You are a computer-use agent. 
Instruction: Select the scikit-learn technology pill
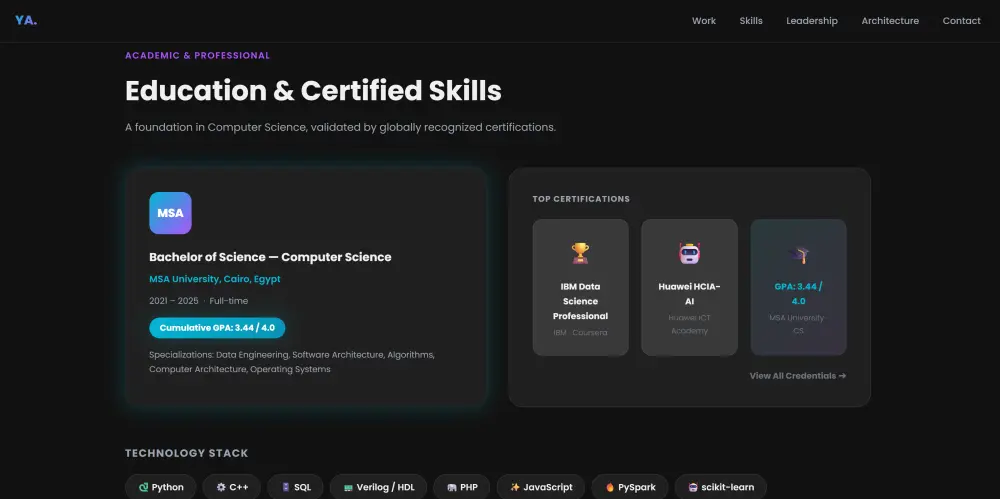(x=720, y=487)
